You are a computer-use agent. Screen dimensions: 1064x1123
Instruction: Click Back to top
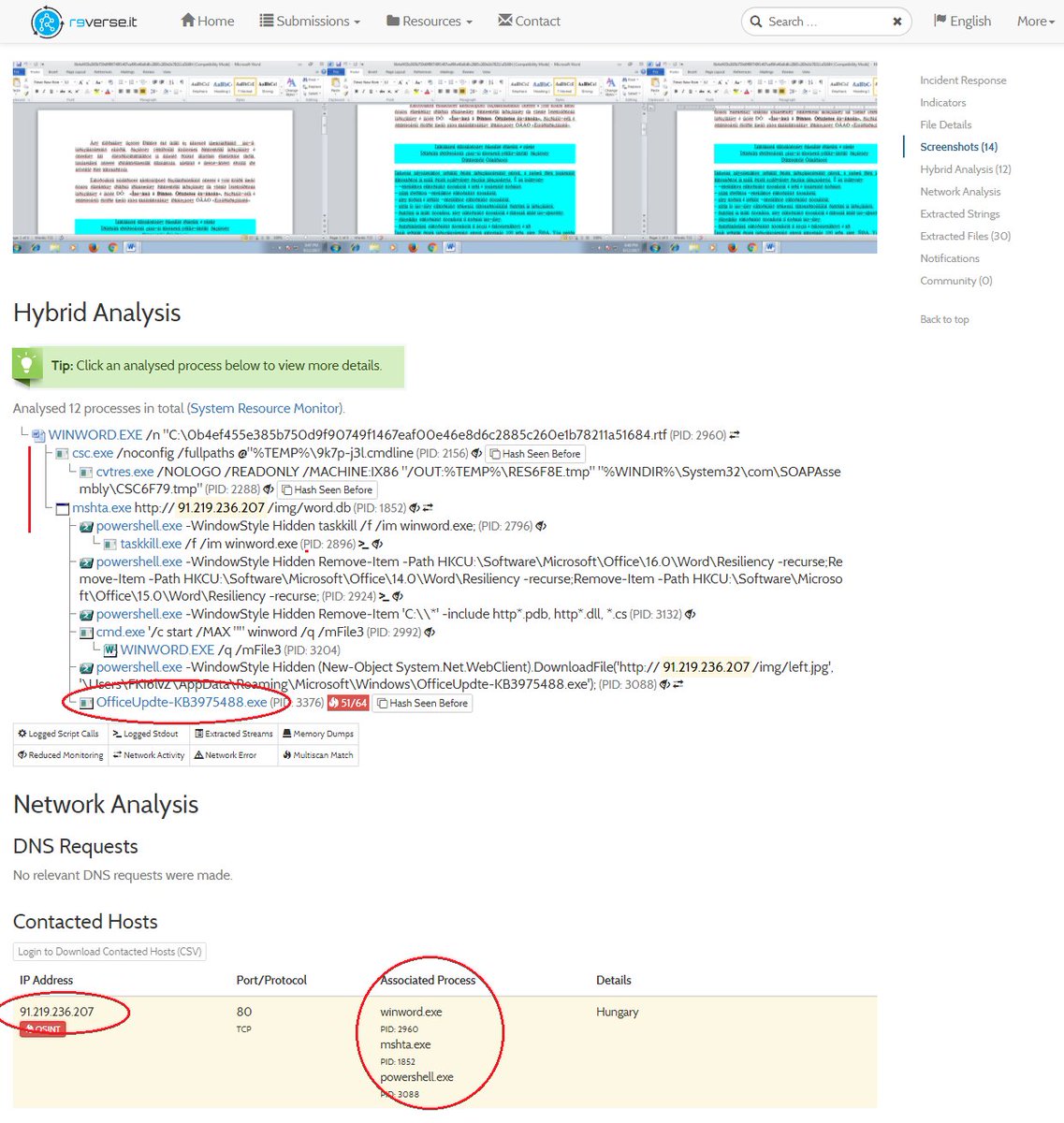[944, 320]
